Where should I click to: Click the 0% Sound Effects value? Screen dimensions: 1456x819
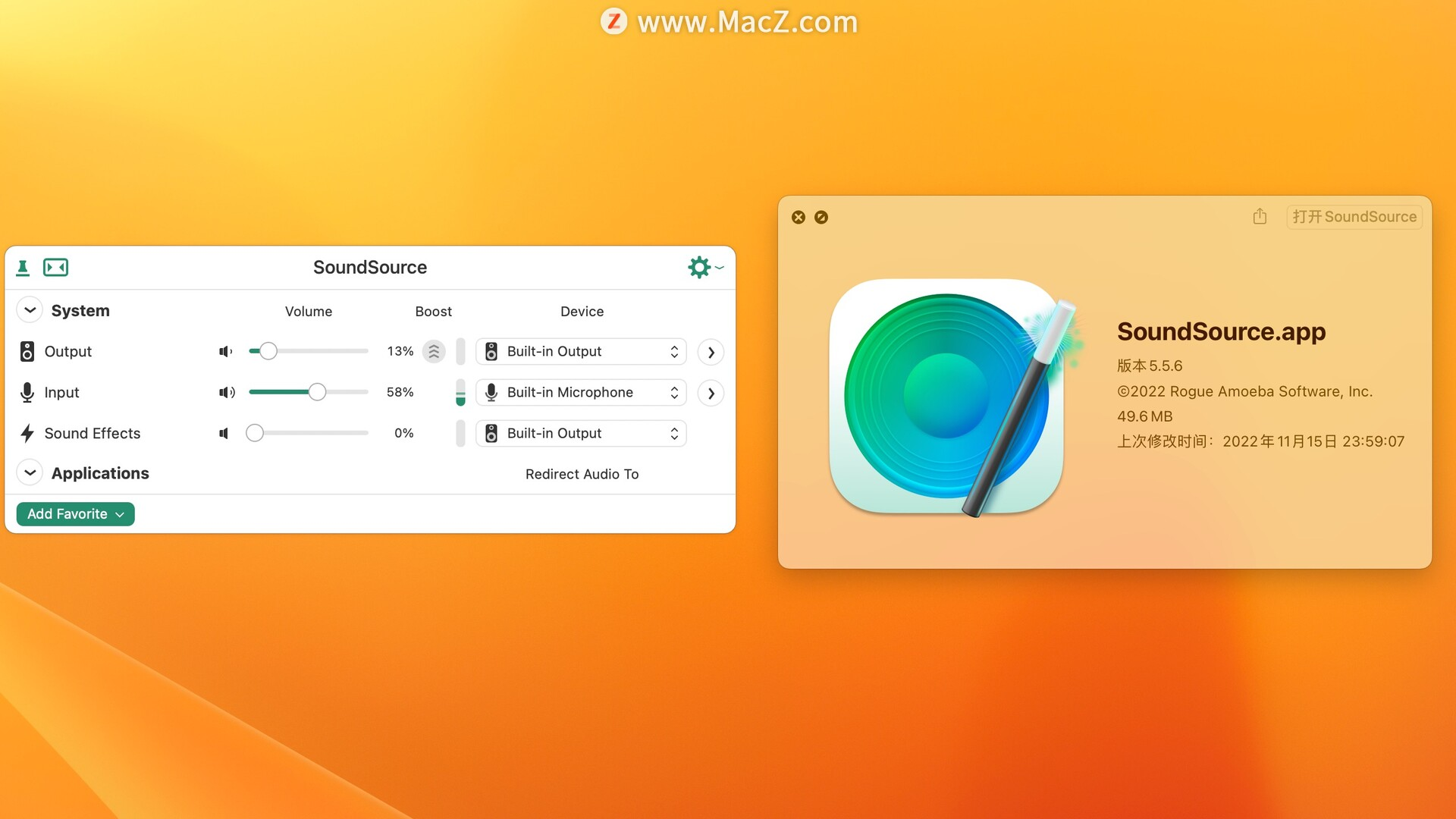pos(404,434)
